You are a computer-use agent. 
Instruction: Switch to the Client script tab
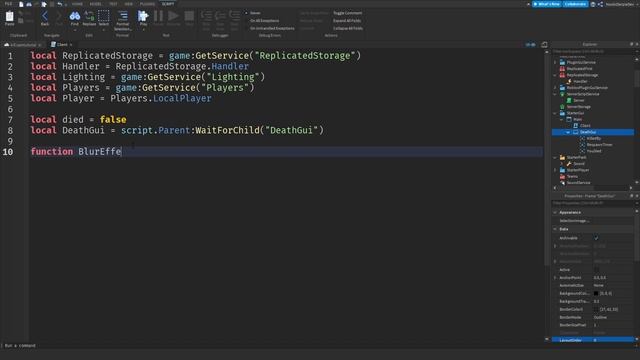pos(62,44)
